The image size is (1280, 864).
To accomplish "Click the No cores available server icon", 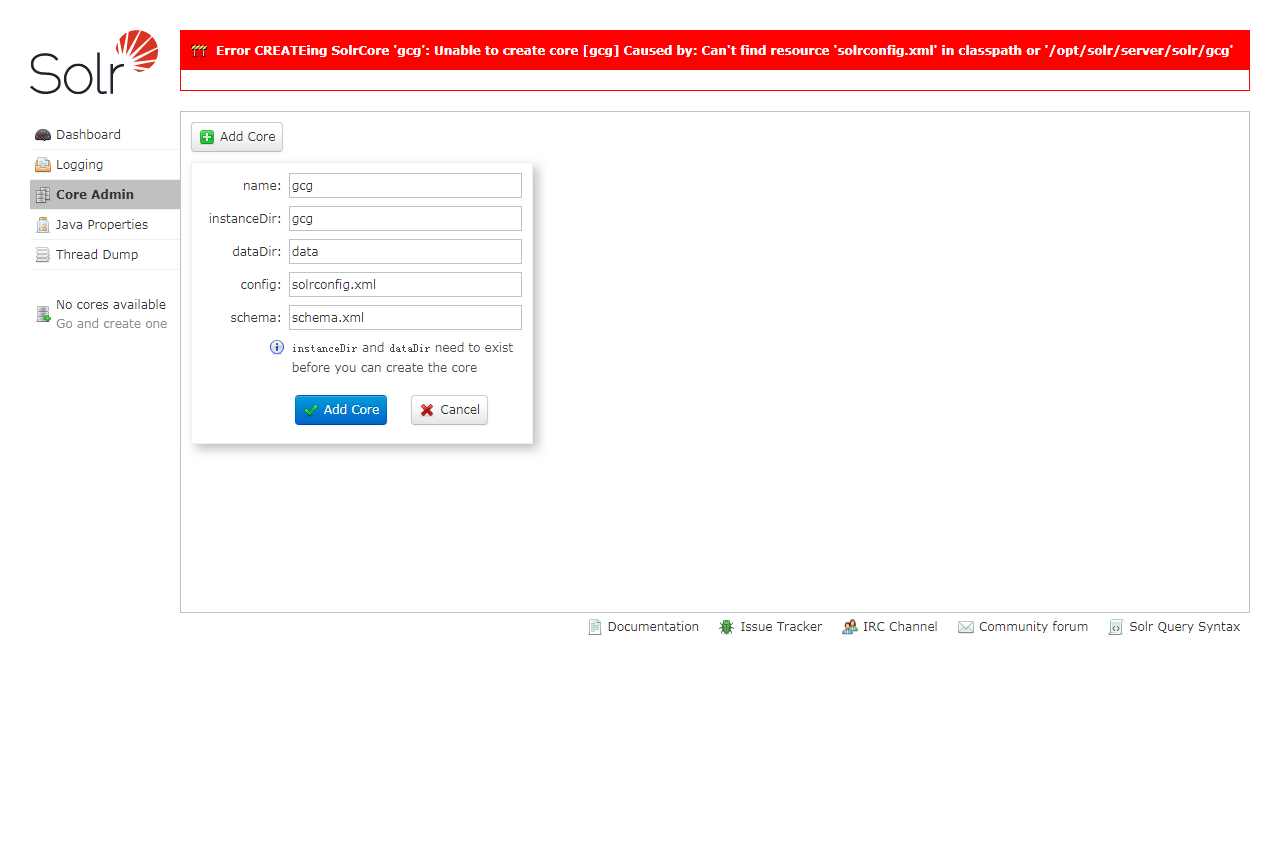I will (x=43, y=314).
